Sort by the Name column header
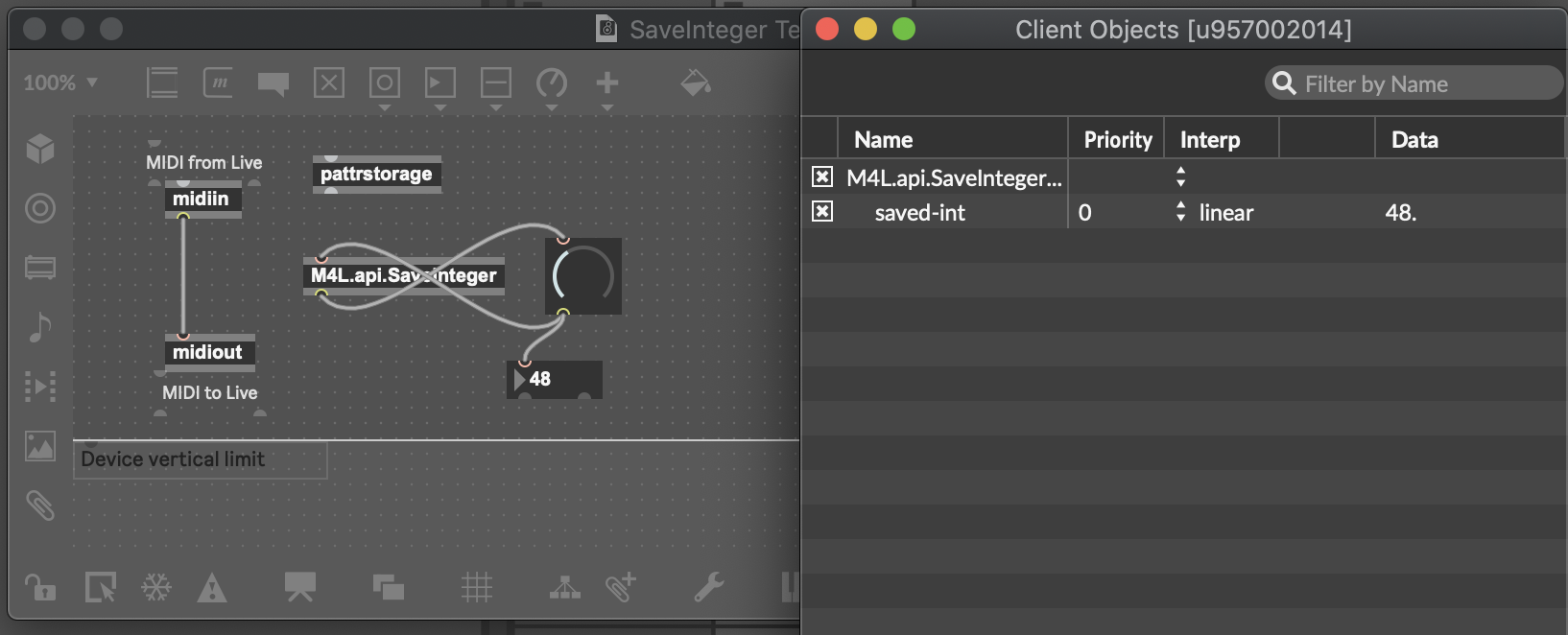 click(x=953, y=139)
